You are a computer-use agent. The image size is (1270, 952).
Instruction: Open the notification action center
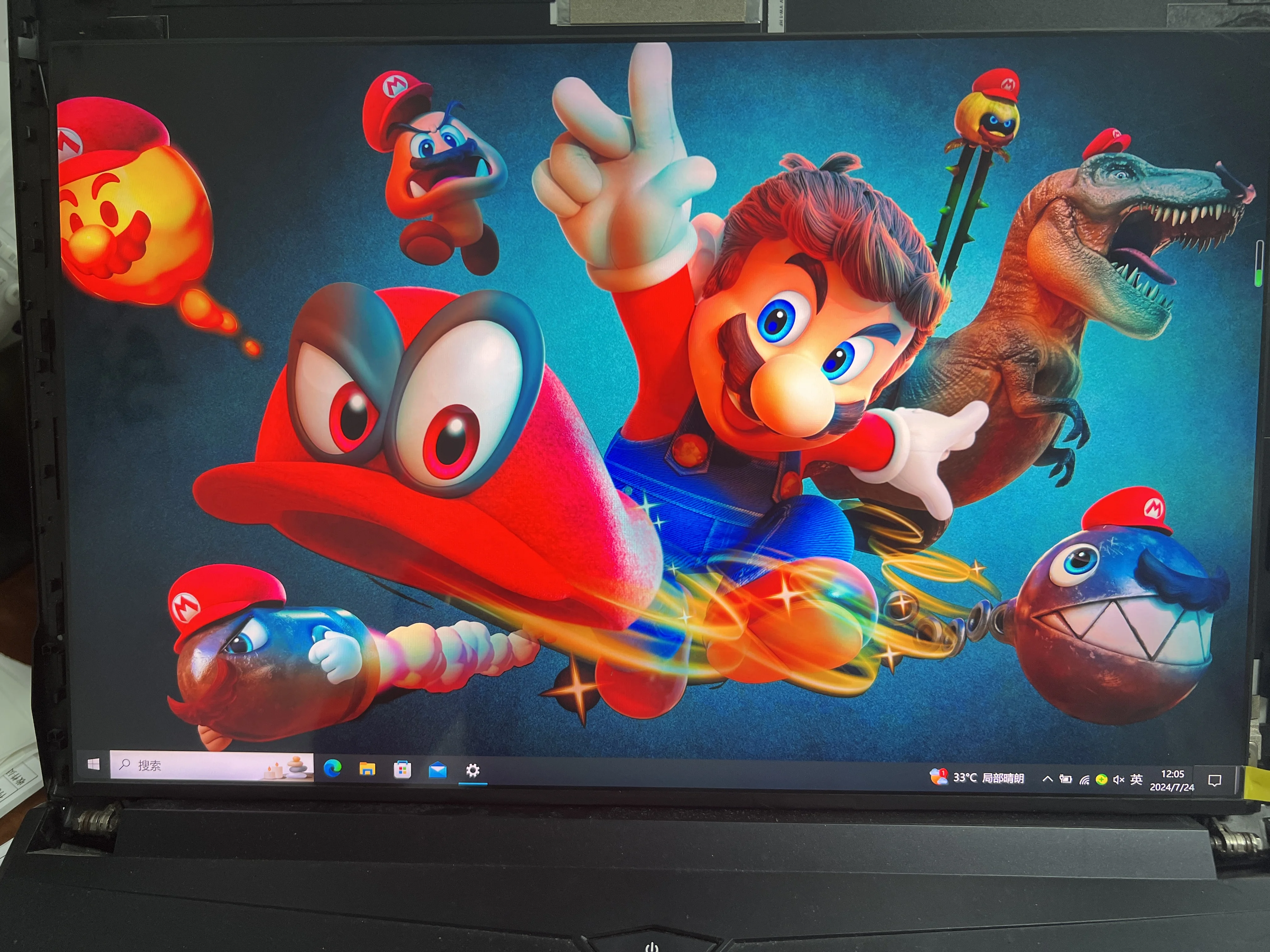tap(1214, 780)
